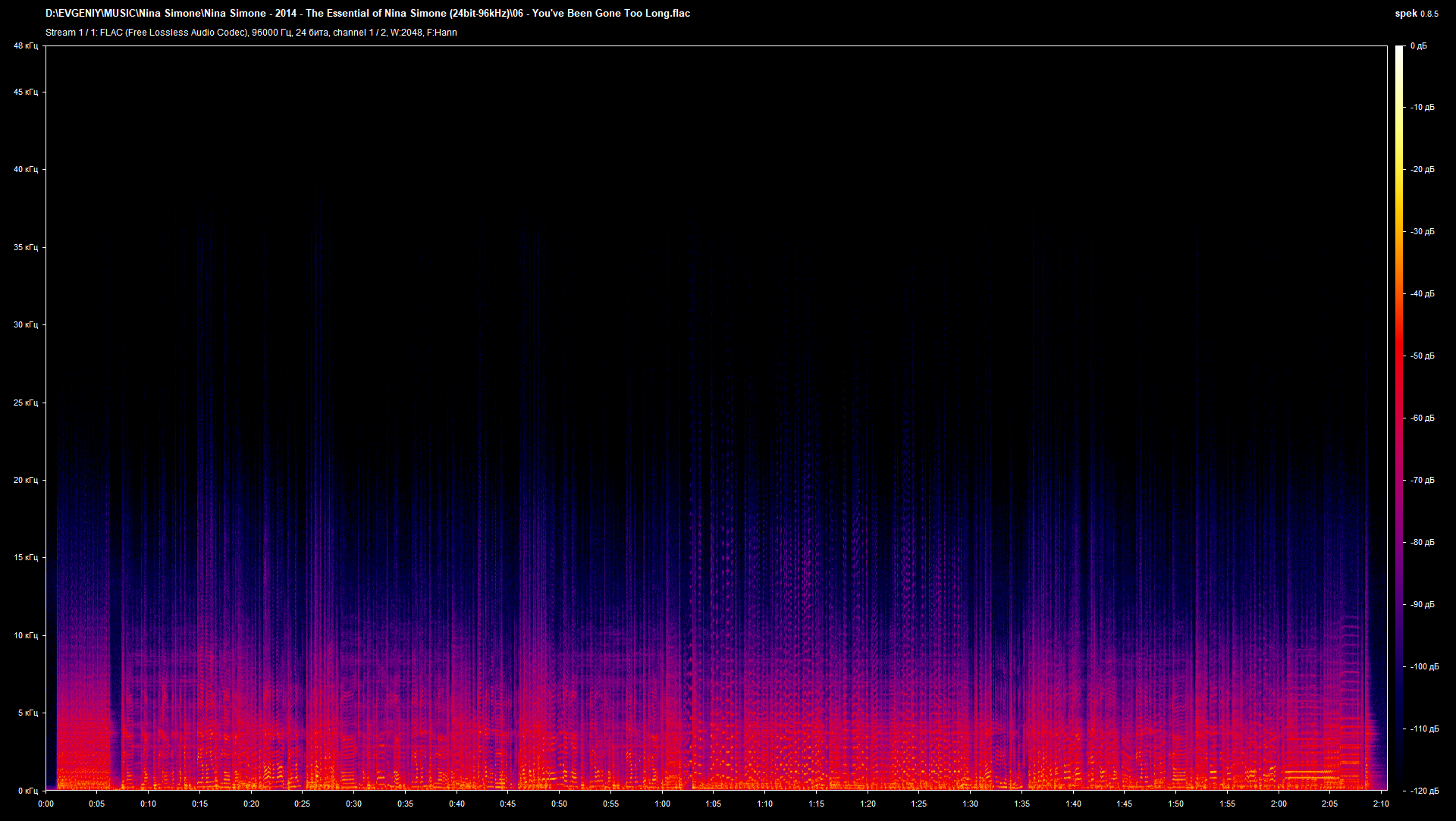This screenshot has width=1456, height=821.
Task: Select the '10 кГц' frequency axis label
Action: 25,635
